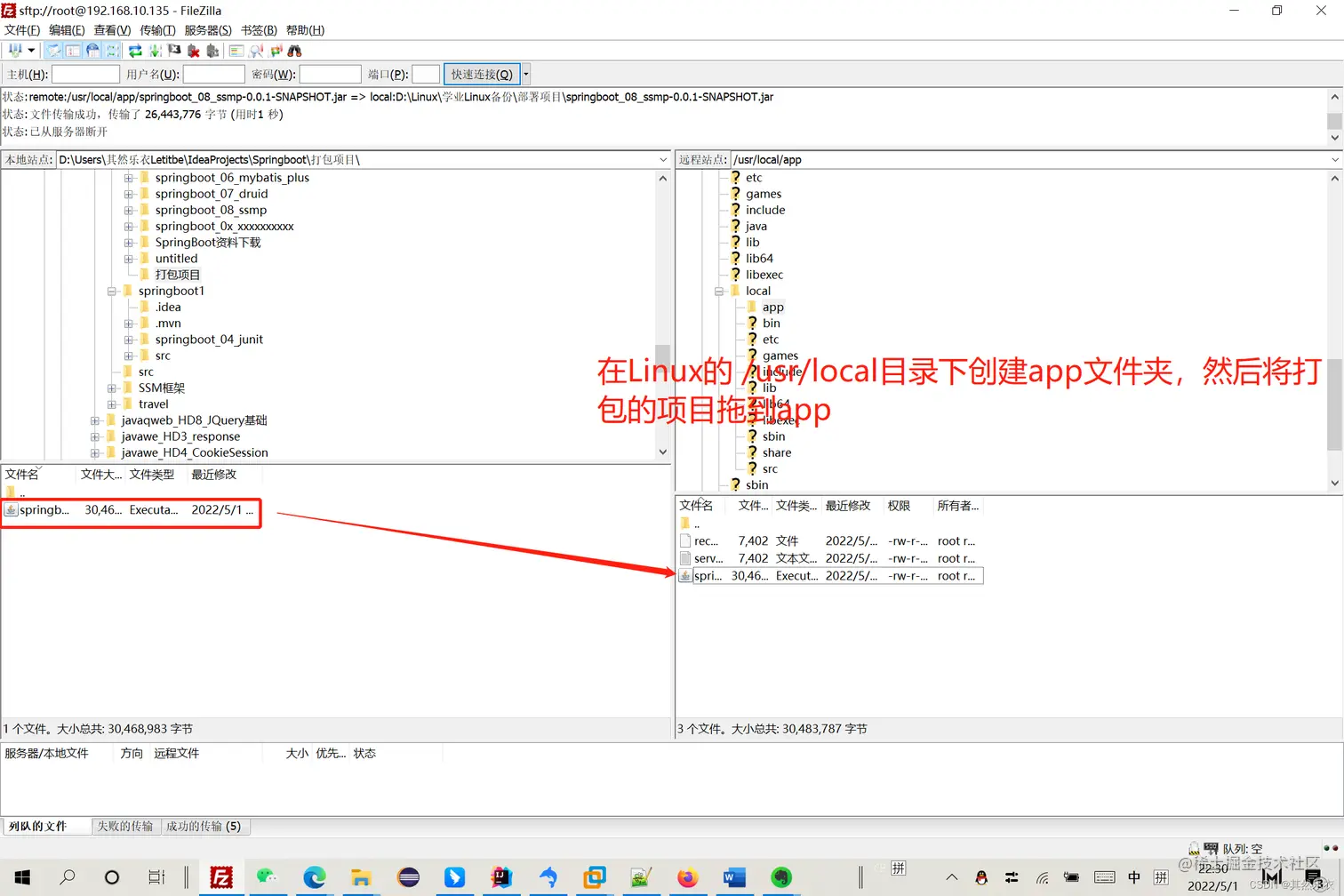Open the 编辑(E) menu

click(x=67, y=30)
